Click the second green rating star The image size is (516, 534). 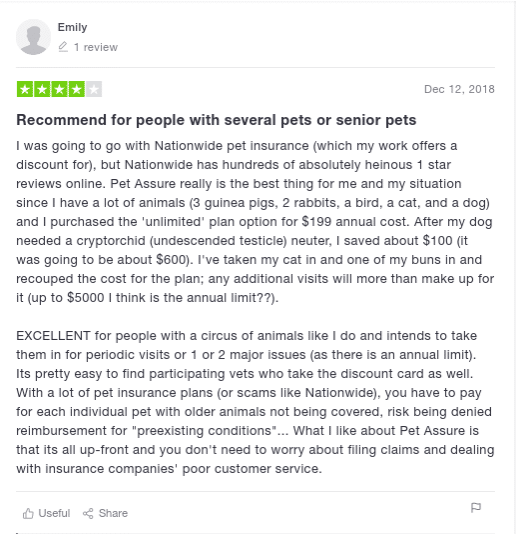click(x=42, y=89)
